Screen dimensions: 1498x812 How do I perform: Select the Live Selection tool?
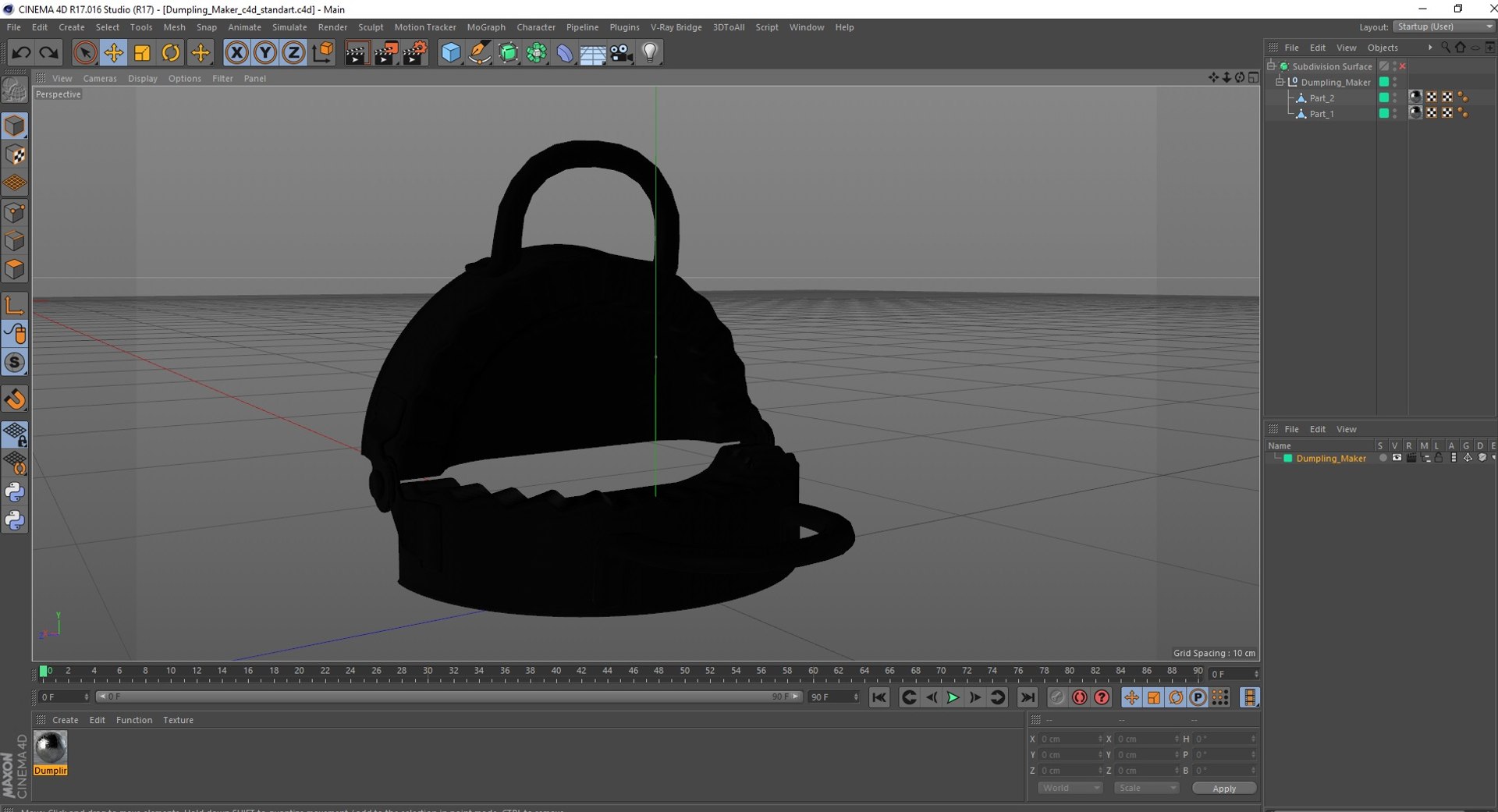[x=85, y=53]
